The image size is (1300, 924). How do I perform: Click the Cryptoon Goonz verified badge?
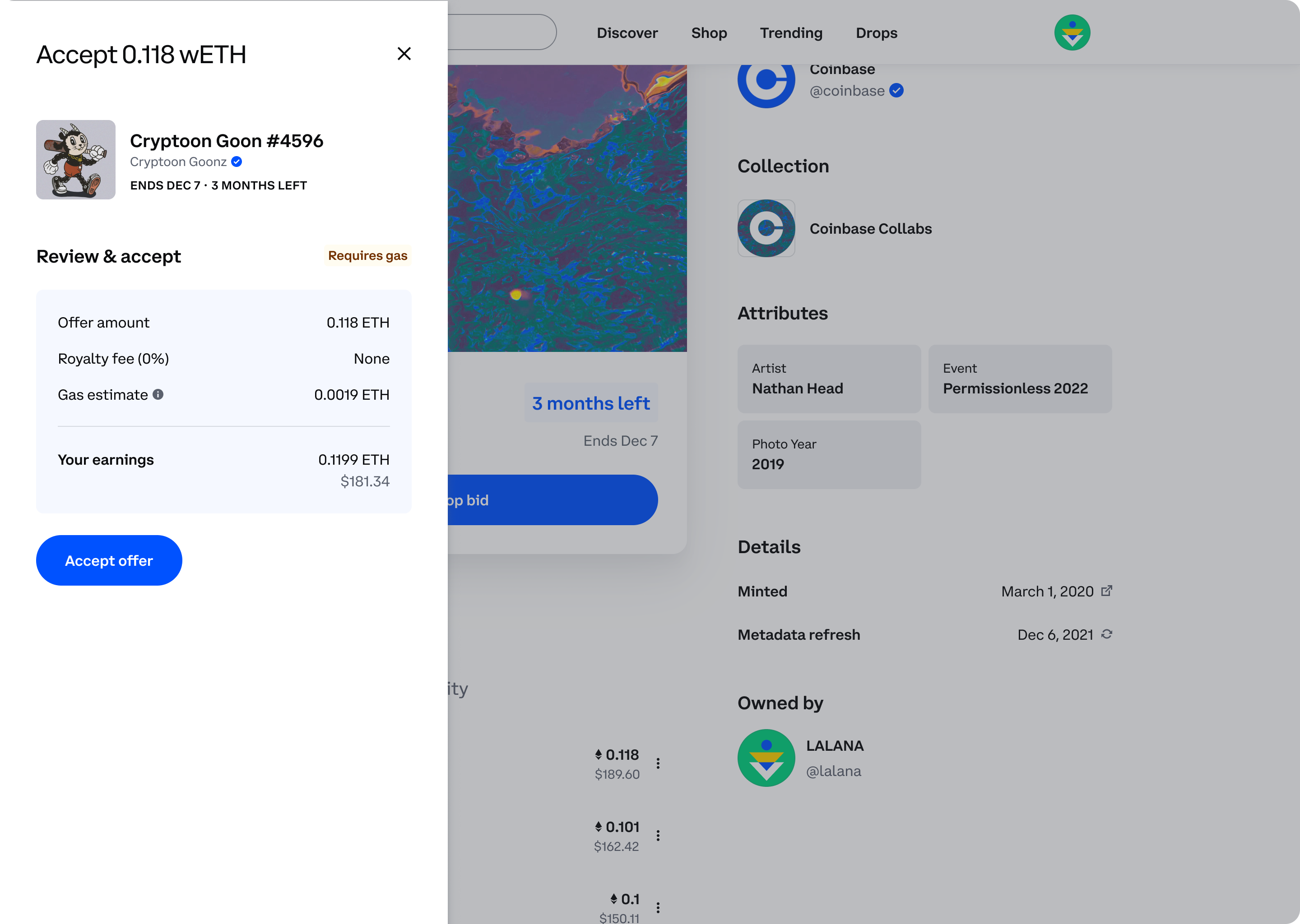pos(237,162)
